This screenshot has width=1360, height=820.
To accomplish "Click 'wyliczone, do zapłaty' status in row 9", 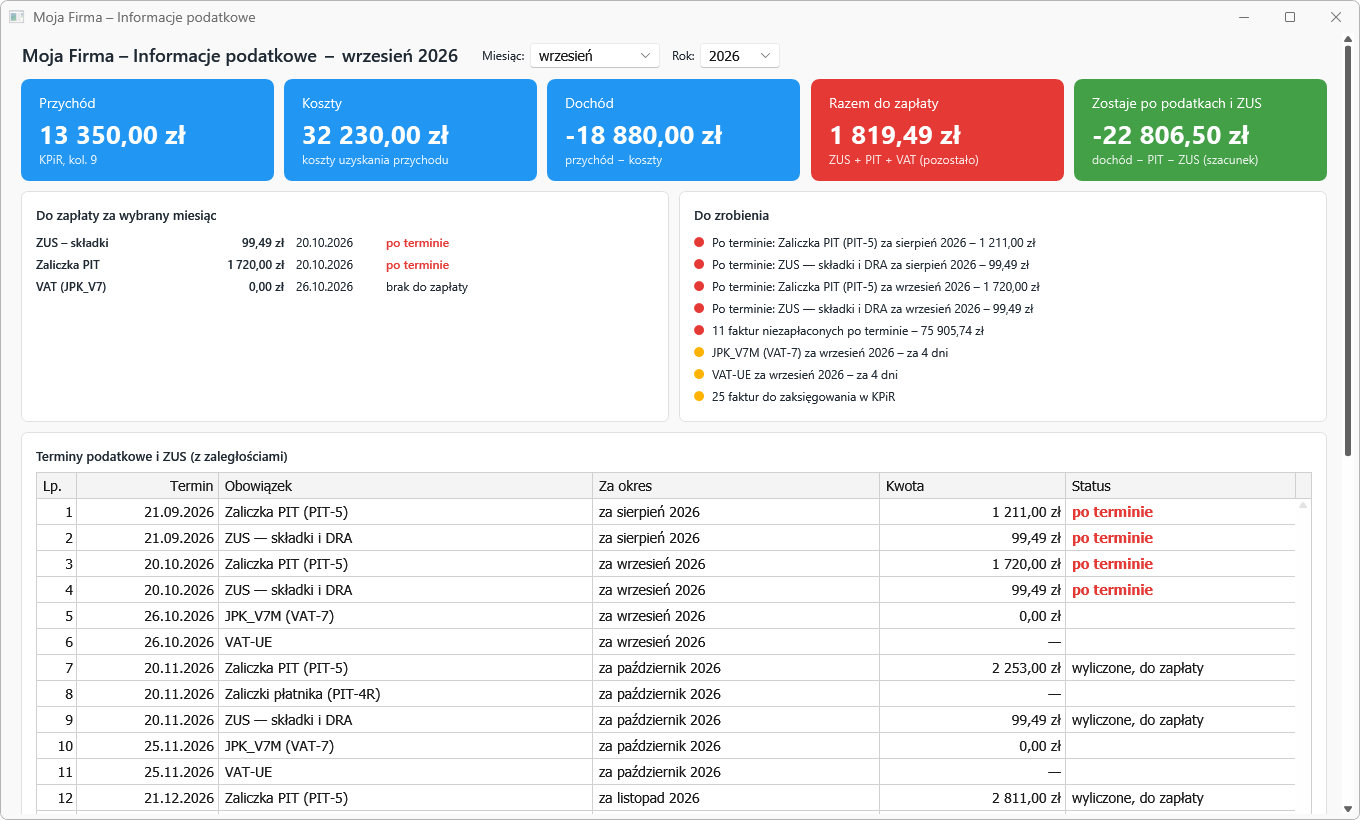I will tap(1138, 720).
